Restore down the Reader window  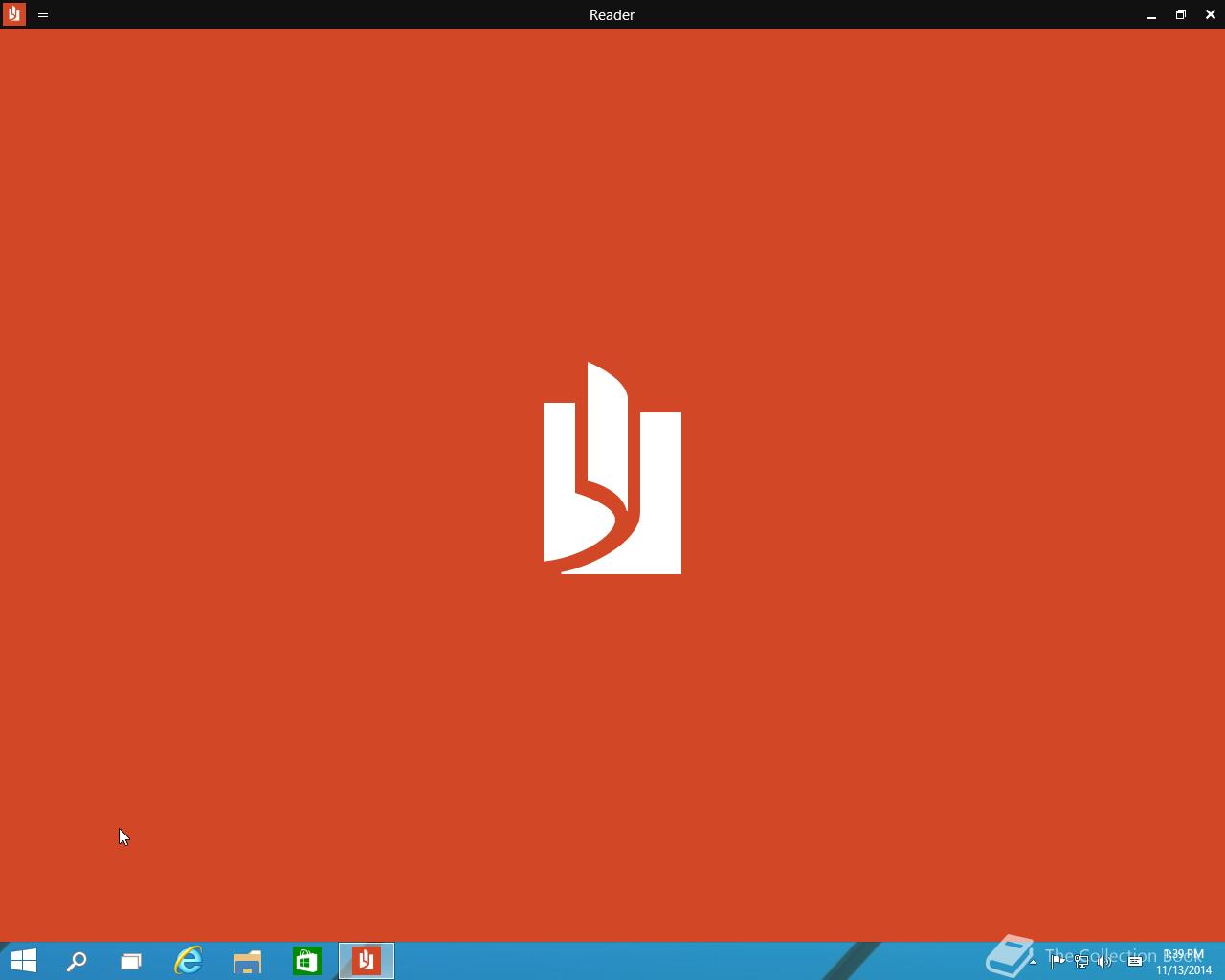[x=1181, y=14]
